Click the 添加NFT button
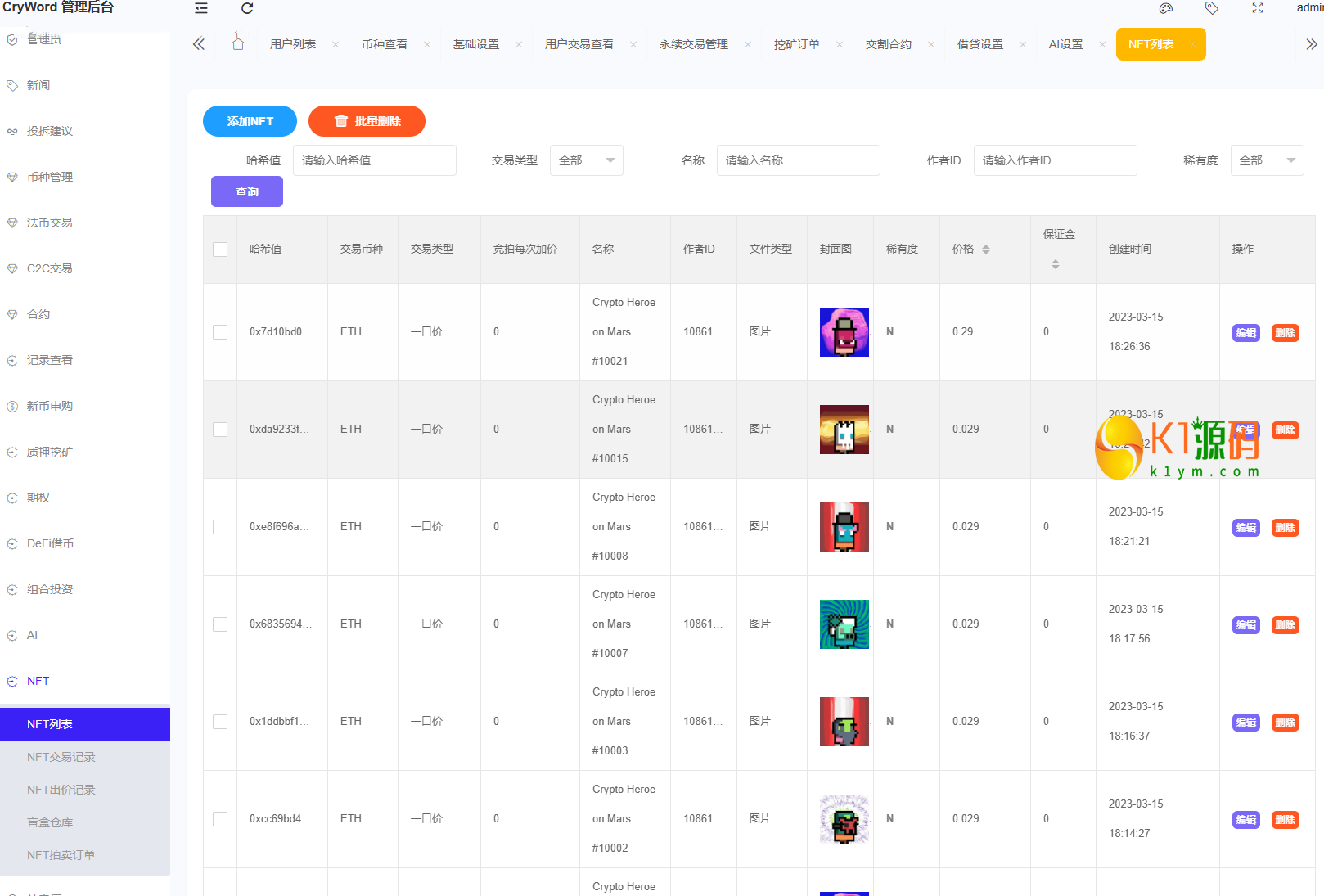This screenshot has width=1324, height=896. pos(250,121)
